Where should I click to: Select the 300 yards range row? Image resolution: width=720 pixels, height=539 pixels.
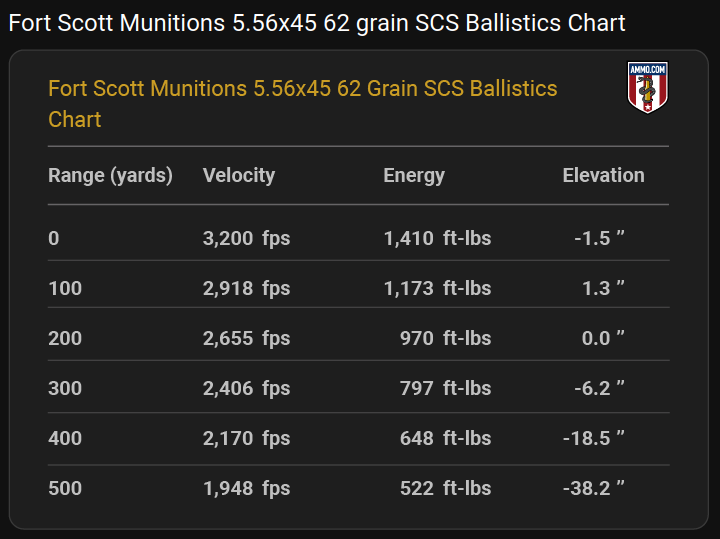pyautogui.click(x=359, y=388)
